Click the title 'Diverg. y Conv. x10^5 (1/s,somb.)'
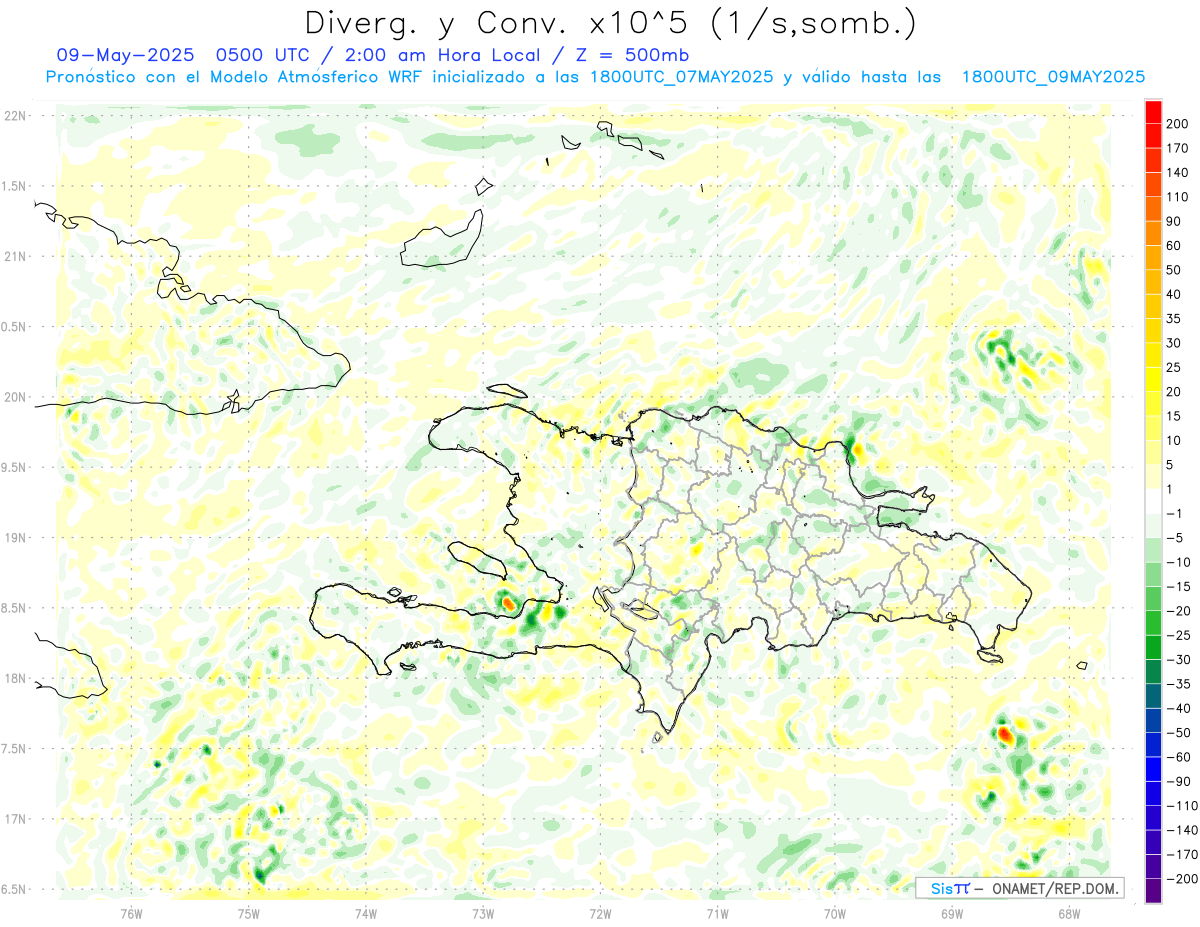The image size is (1200, 927). pos(609,23)
